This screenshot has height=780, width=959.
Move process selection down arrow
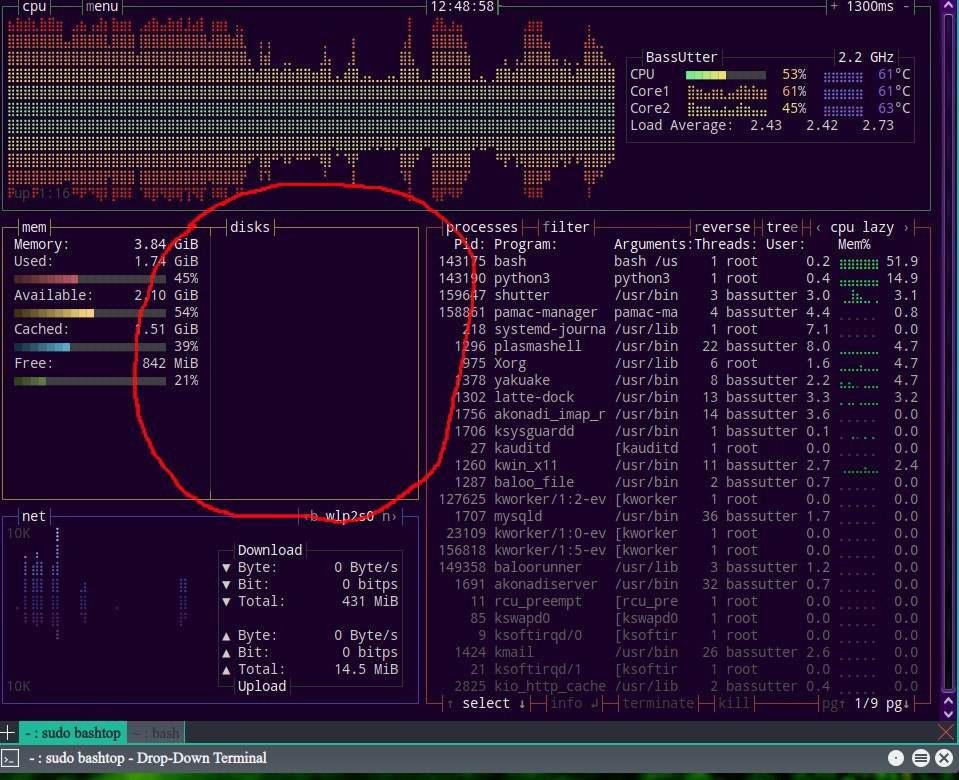click(x=522, y=704)
